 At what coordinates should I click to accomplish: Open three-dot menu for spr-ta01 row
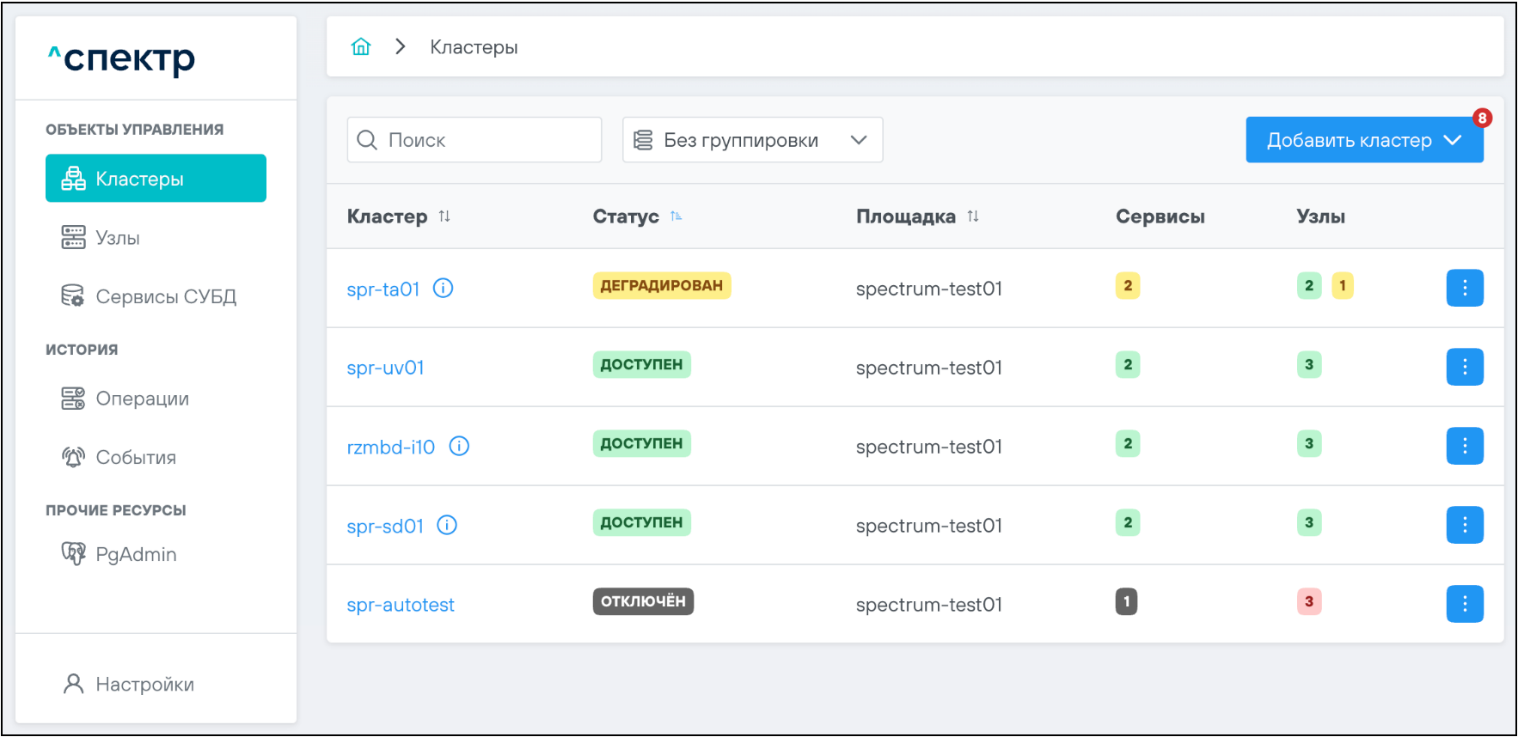pyautogui.click(x=1464, y=288)
